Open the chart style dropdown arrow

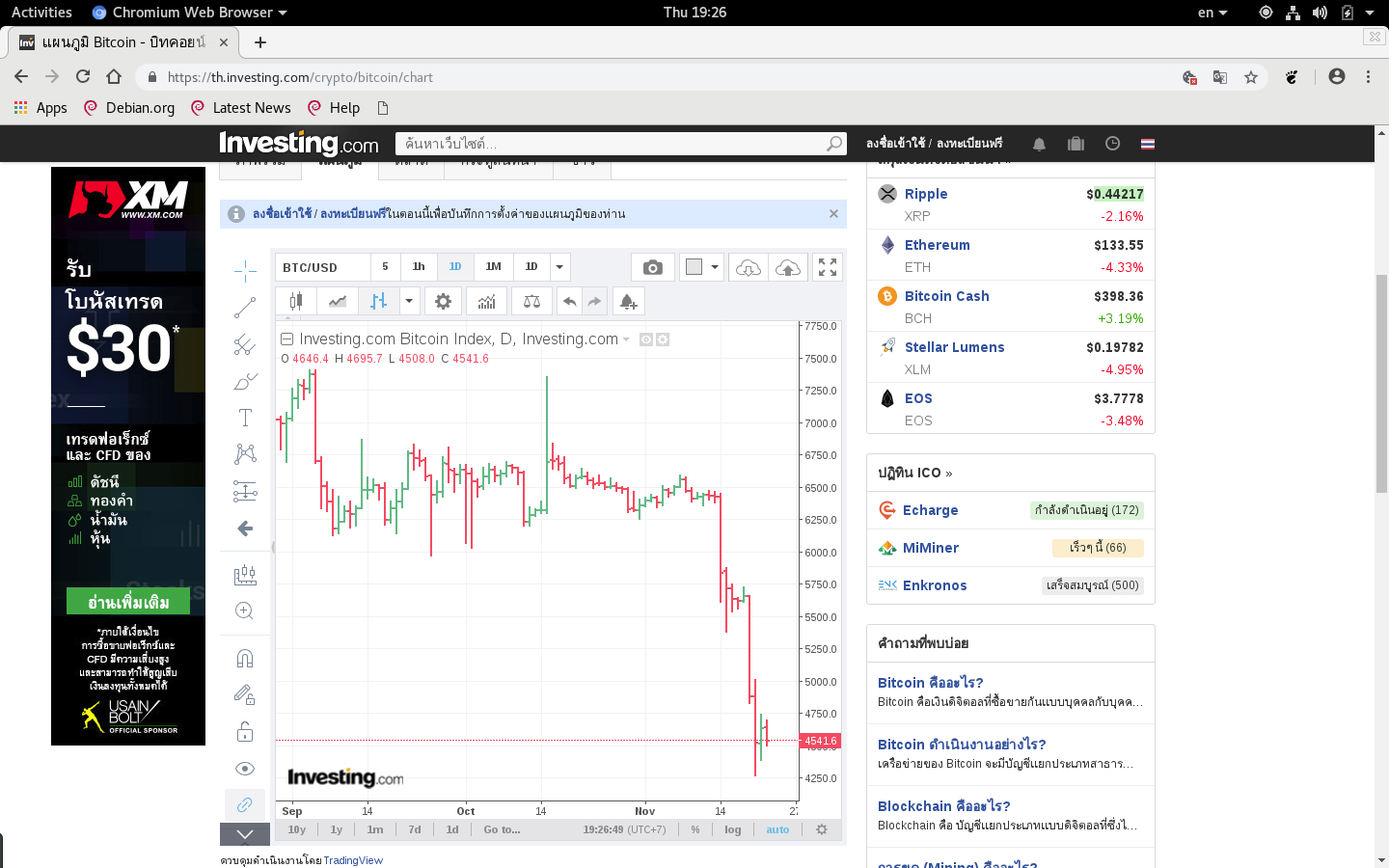coord(409,302)
